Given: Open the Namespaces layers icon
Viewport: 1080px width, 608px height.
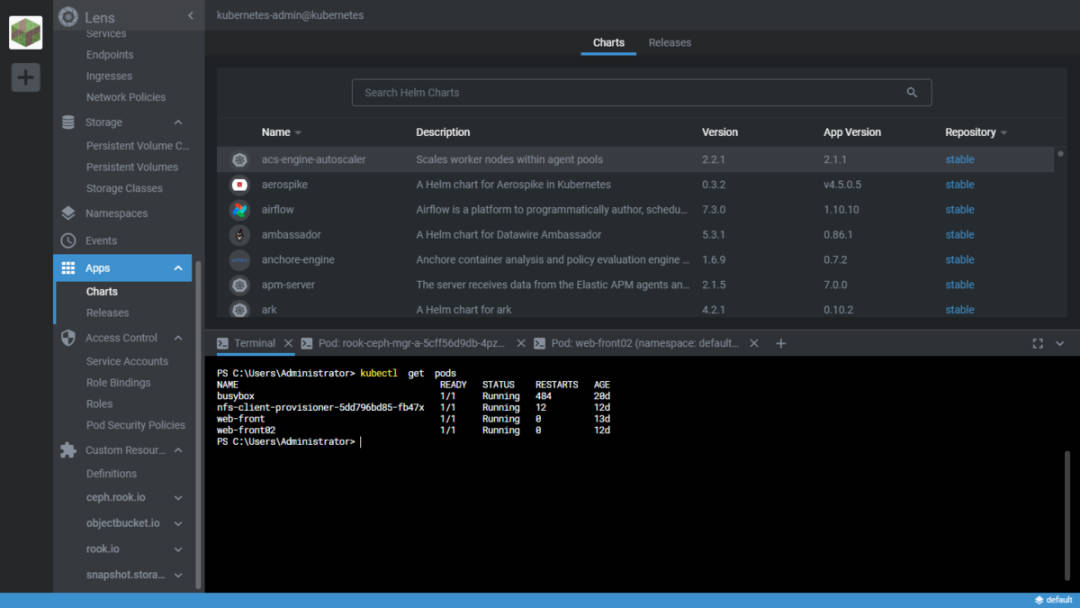Looking at the screenshot, I should tap(68, 213).
